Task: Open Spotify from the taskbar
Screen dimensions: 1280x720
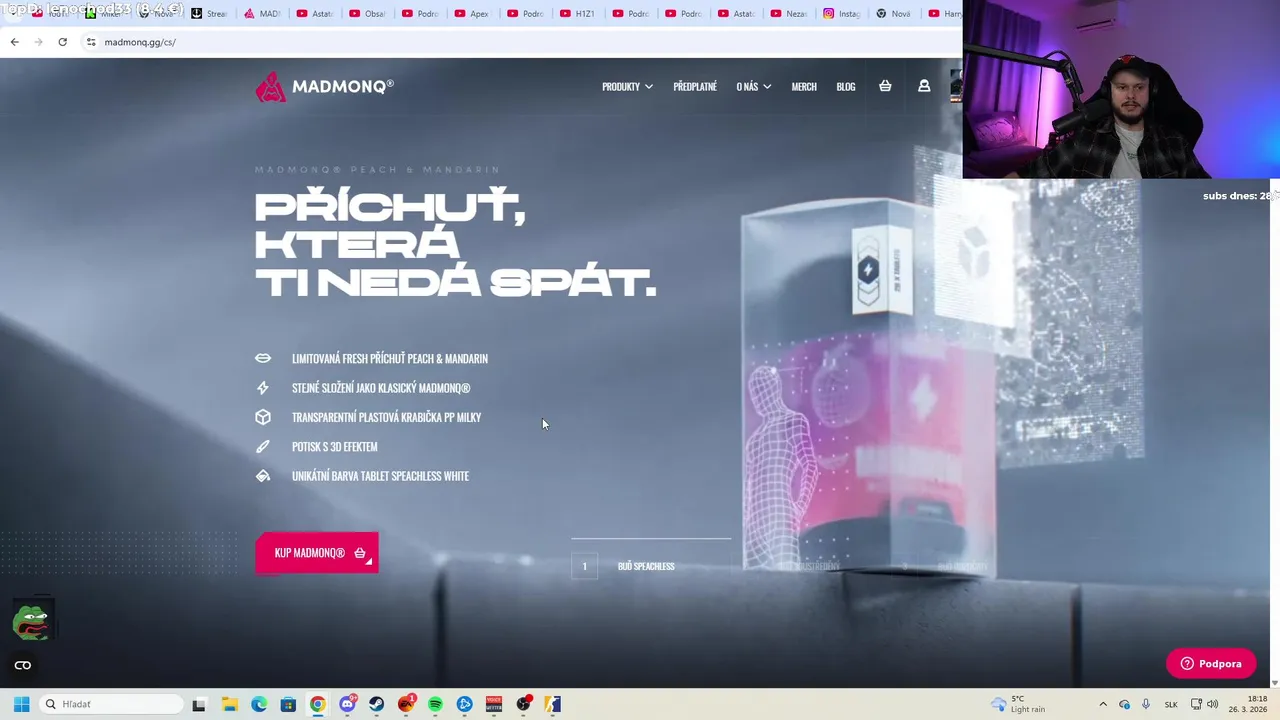Action: pos(435,704)
